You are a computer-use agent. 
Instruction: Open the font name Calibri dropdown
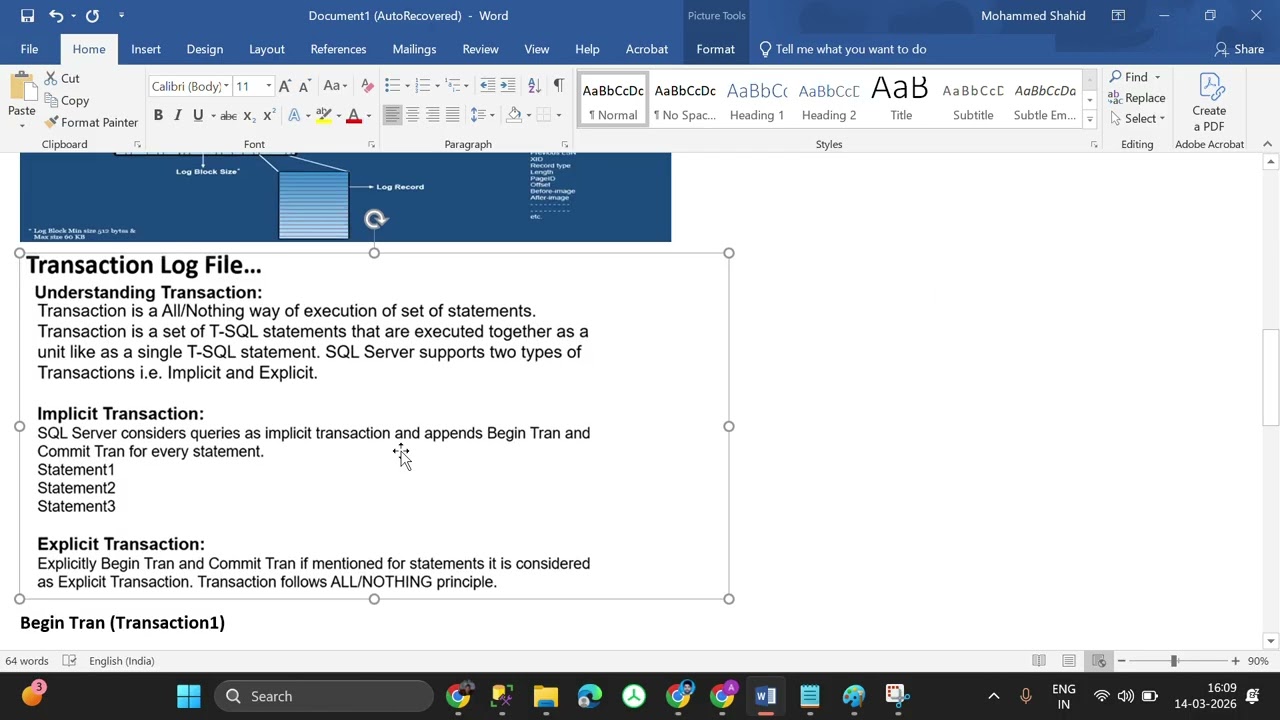point(226,86)
